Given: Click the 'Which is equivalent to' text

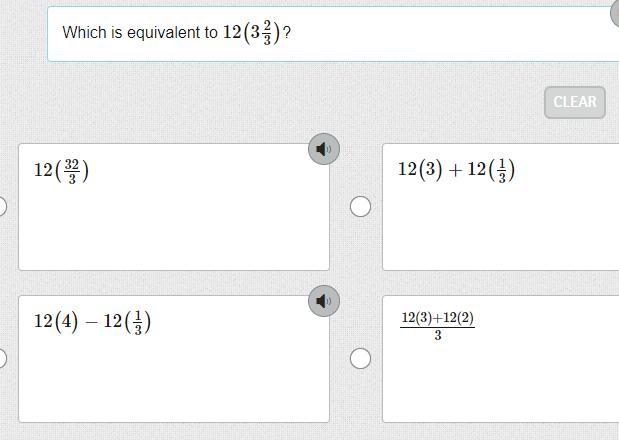Looking at the screenshot, I should [140, 32].
